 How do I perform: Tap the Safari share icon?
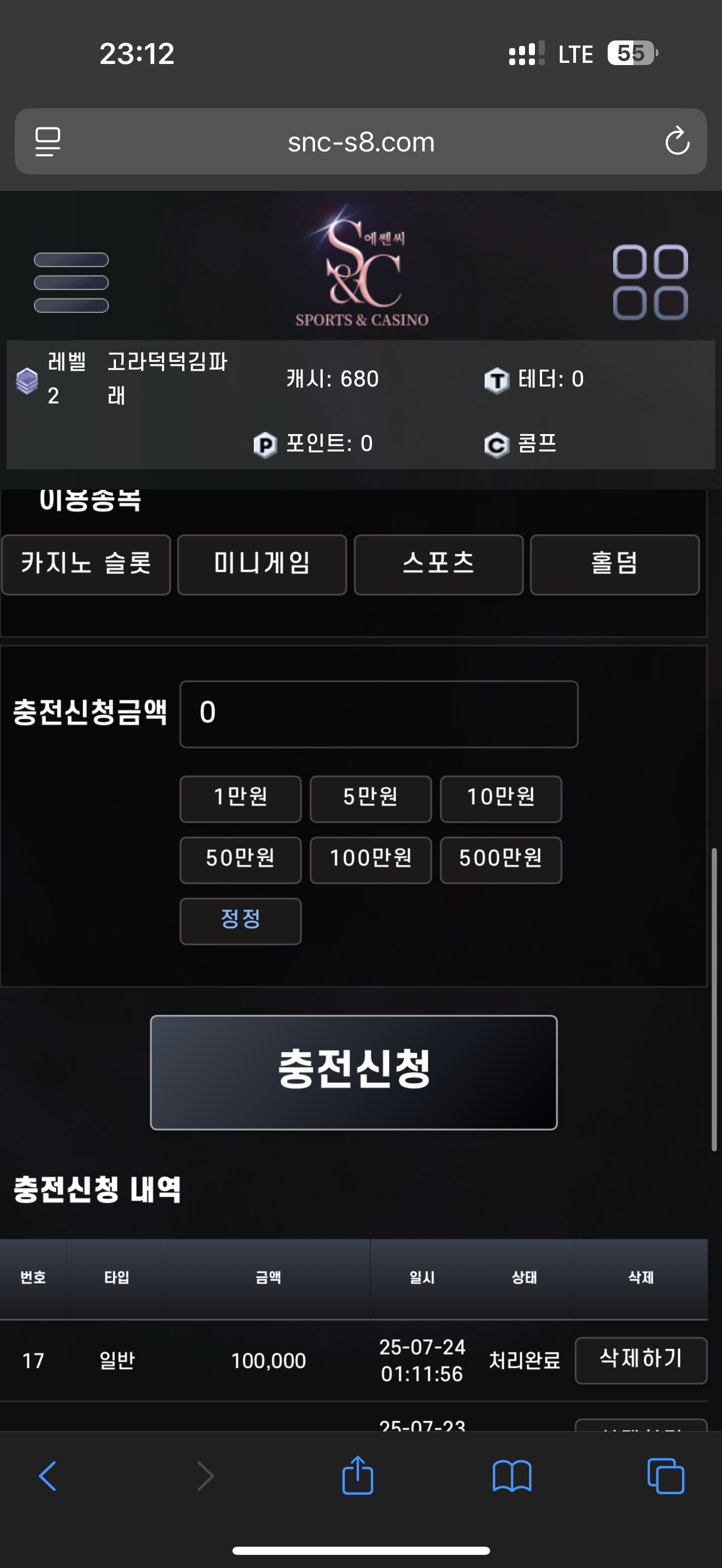[358, 1476]
